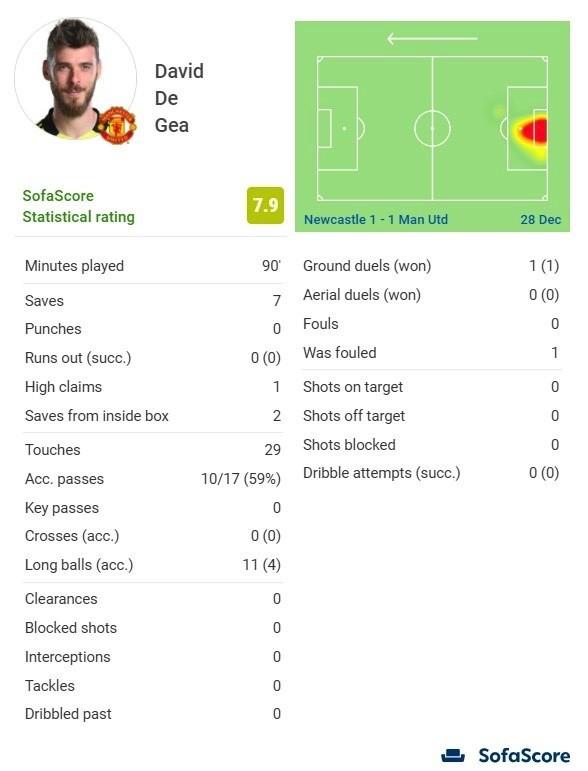588x771 pixels.
Task: Select the Acc. passes row
Action: tap(152, 478)
